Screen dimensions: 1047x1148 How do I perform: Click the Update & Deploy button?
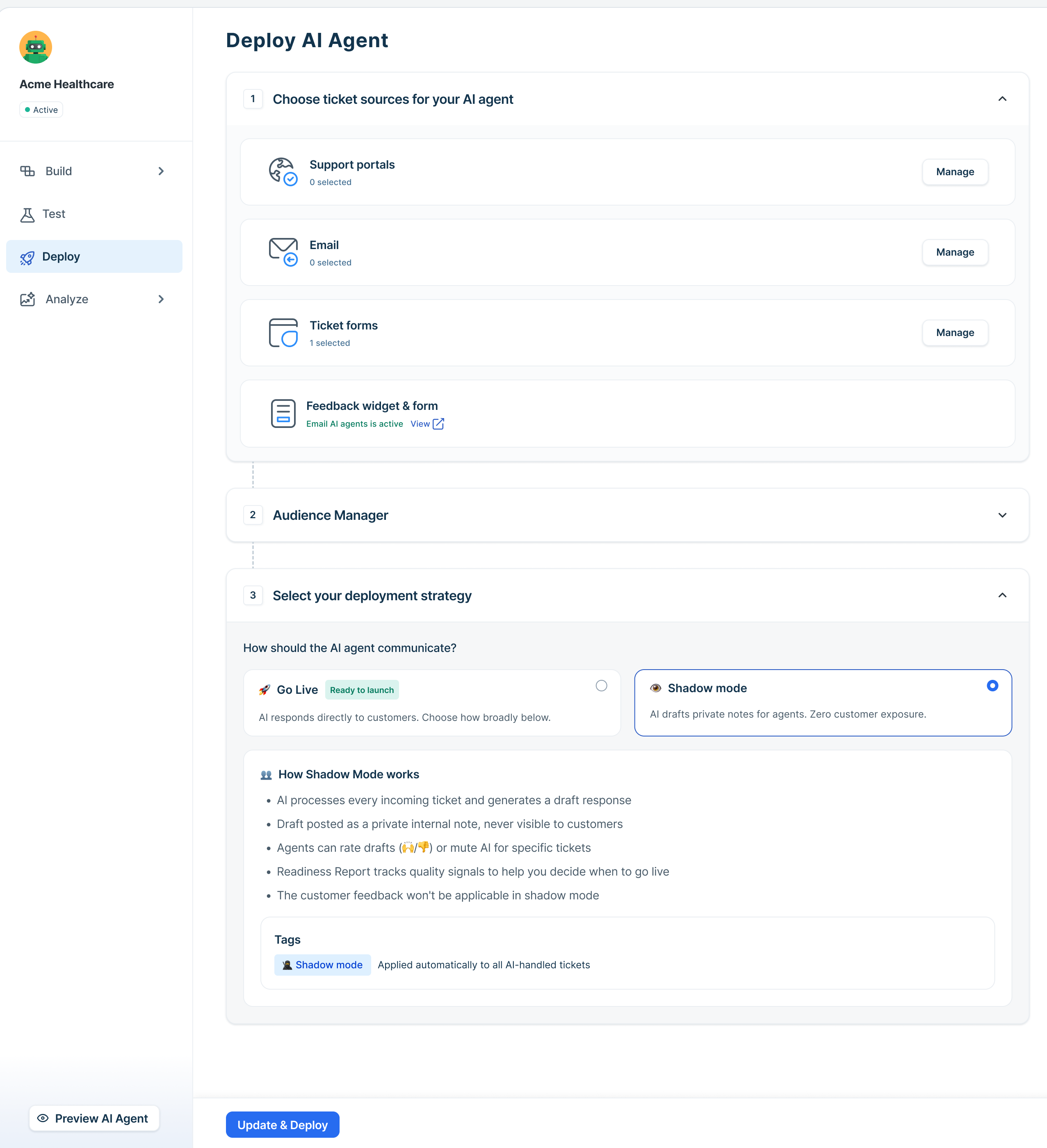[x=283, y=1125]
